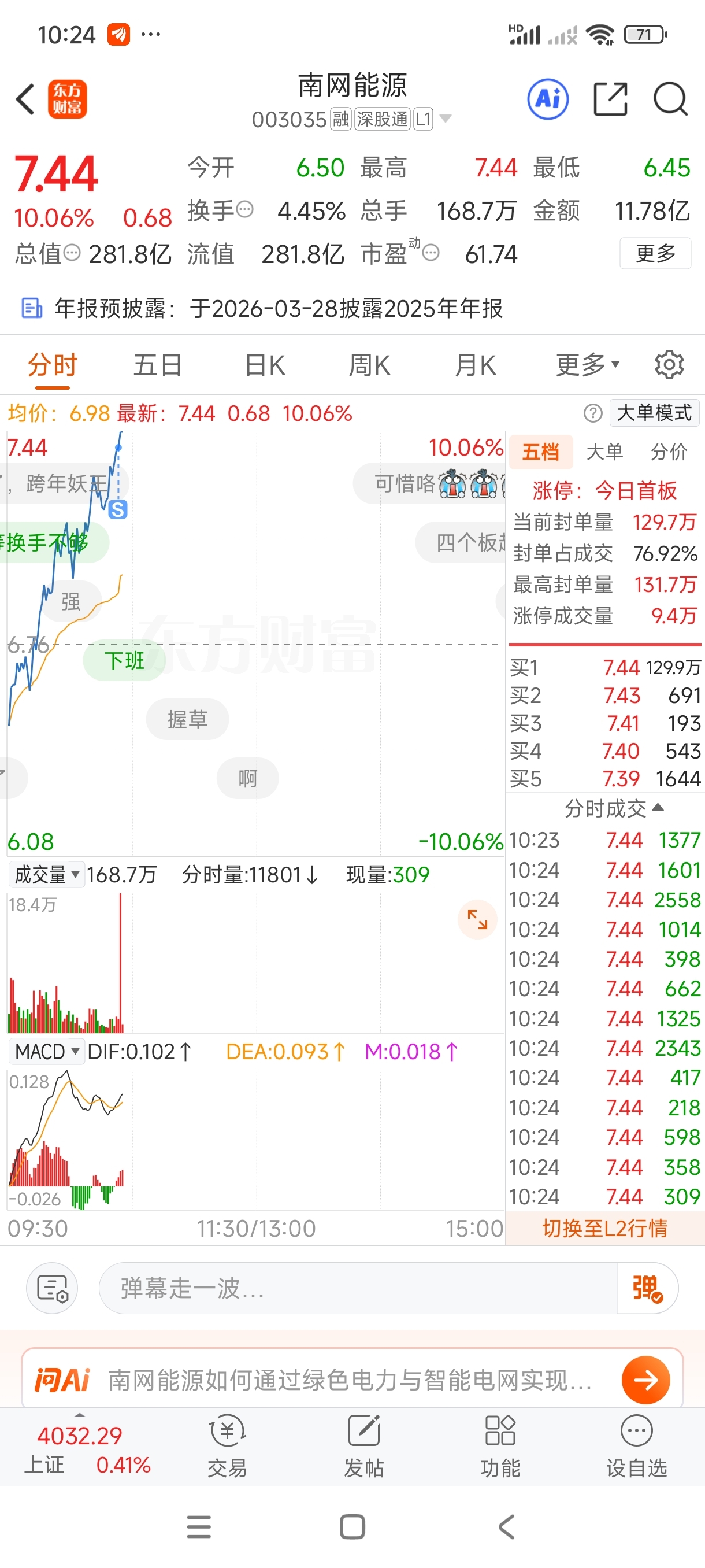Tap the L1 quote level tag
705x1568 pixels.
pos(423,119)
